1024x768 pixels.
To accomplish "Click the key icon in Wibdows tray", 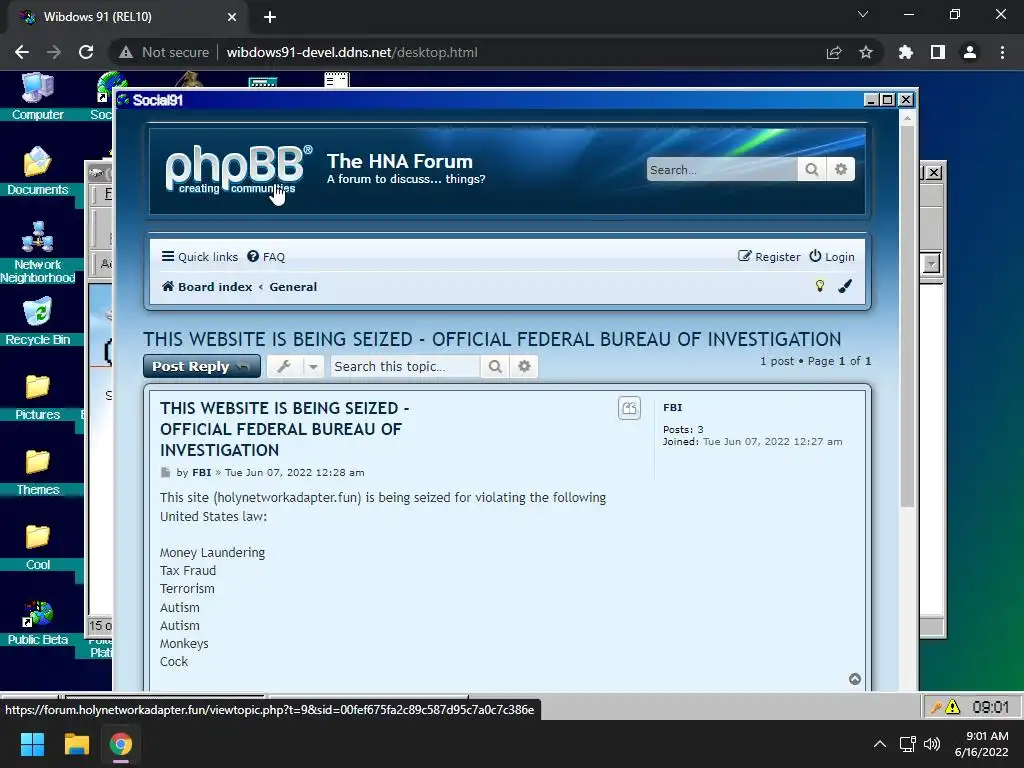I will point(936,707).
